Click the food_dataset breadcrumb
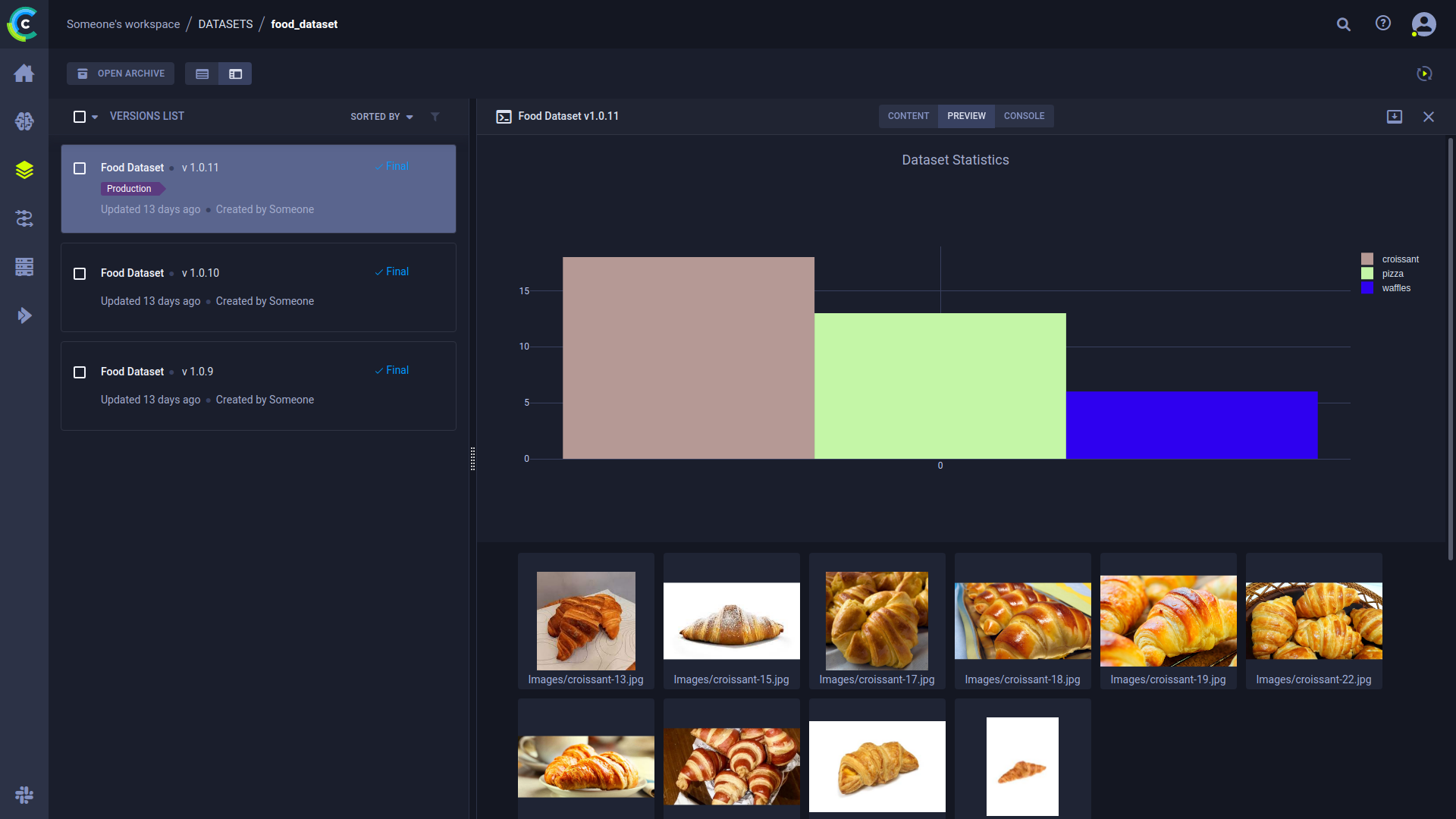Image resolution: width=1456 pixels, height=819 pixels. (x=304, y=24)
